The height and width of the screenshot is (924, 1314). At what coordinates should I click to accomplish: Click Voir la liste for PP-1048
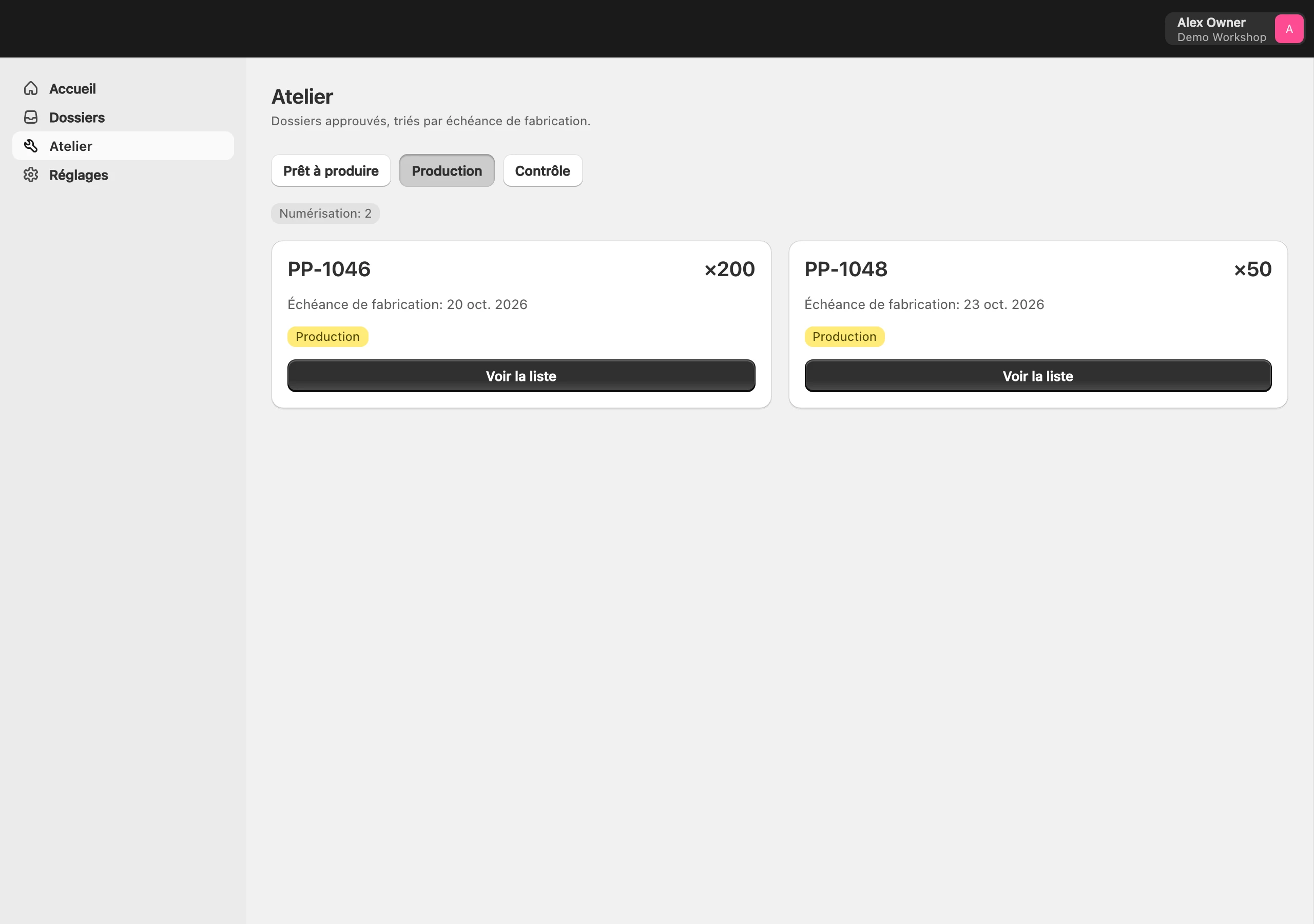pyautogui.click(x=1037, y=376)
